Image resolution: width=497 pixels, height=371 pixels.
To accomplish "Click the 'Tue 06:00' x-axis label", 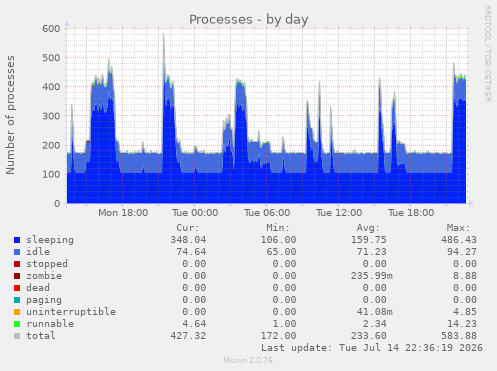I will [x=267, y=213].
